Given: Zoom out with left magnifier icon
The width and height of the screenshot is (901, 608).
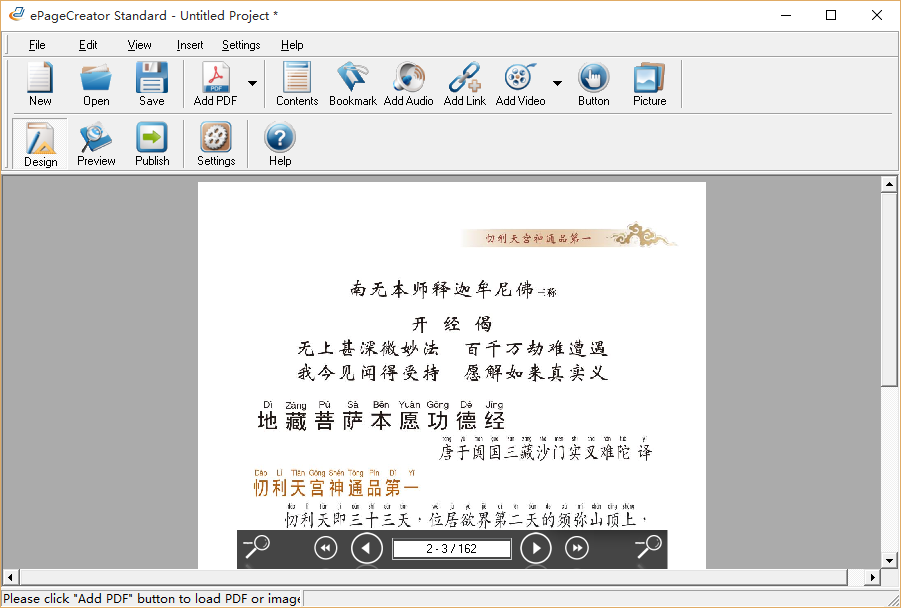Looking at the screenshot, I should click(256, 547).
